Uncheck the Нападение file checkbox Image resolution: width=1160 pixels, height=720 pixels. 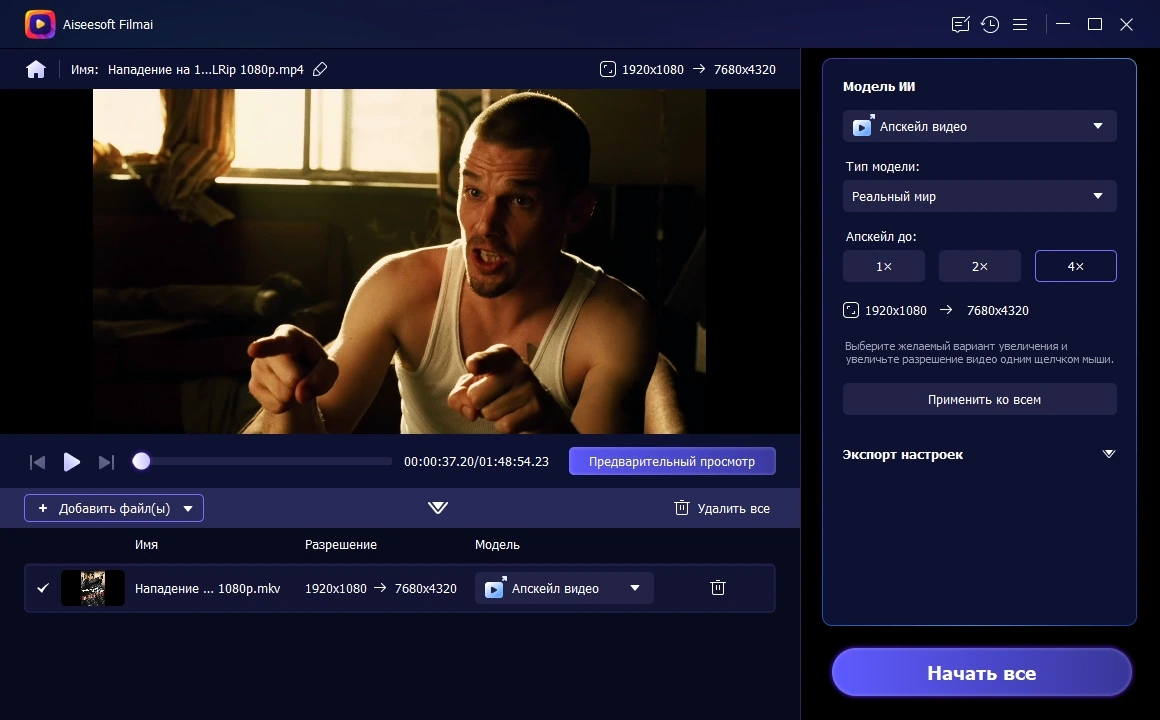point(43,588)
